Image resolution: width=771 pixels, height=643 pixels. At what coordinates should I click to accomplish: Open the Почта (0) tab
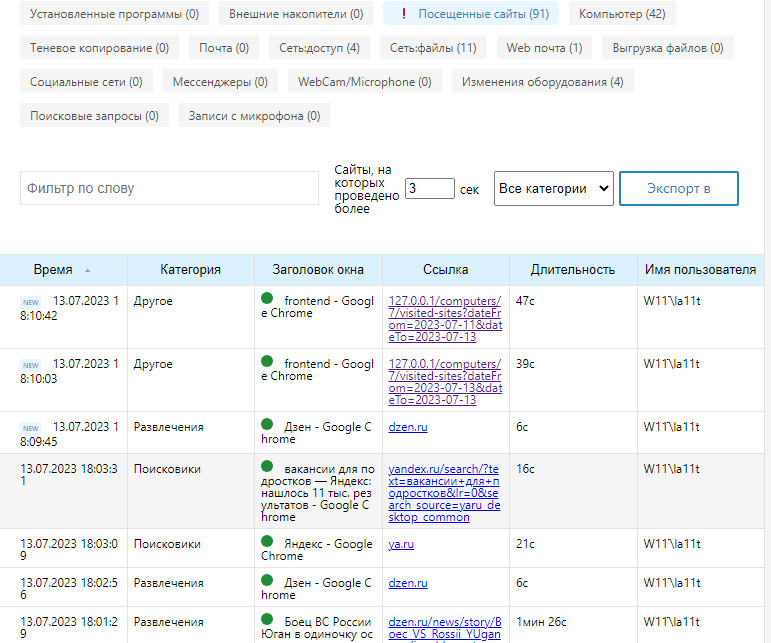[224, 48]
